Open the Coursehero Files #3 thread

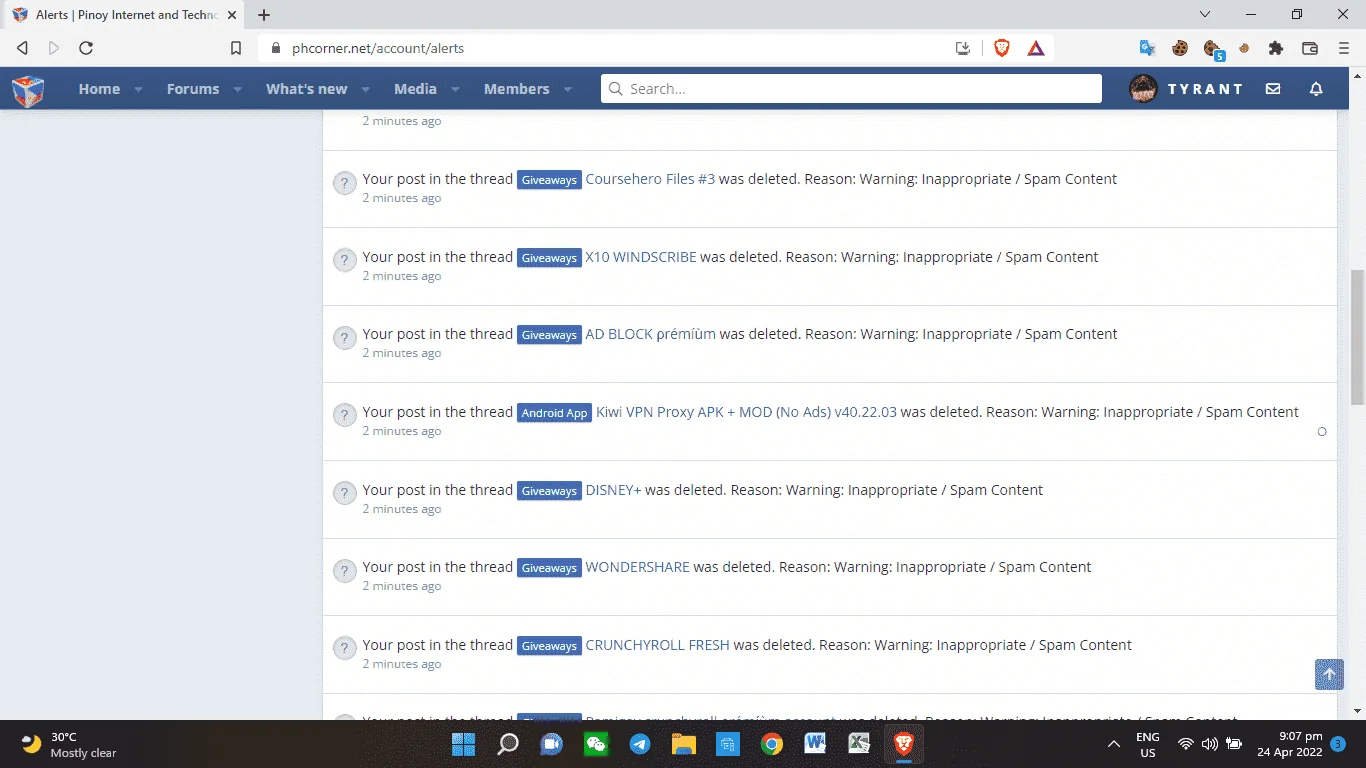650,179
